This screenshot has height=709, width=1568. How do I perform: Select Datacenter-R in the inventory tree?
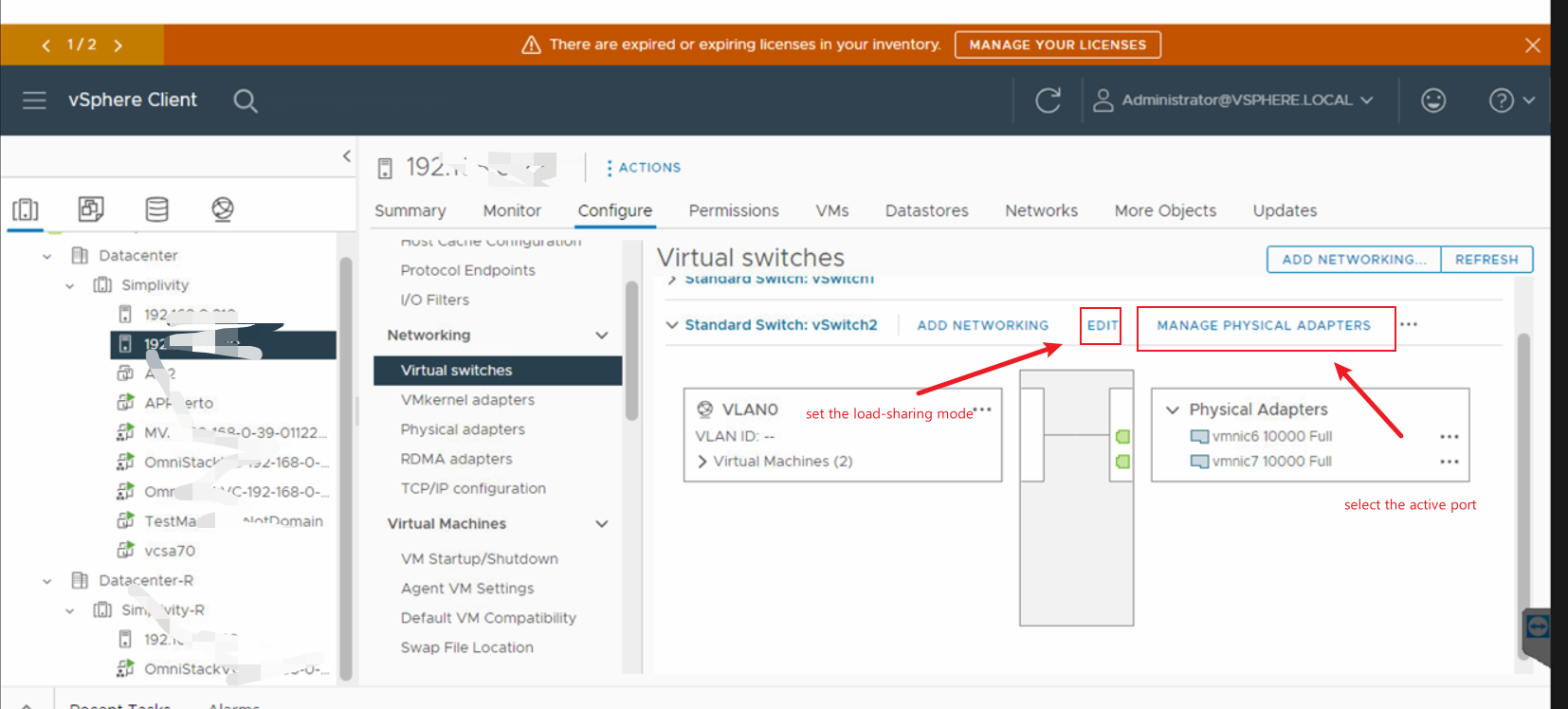146,580
